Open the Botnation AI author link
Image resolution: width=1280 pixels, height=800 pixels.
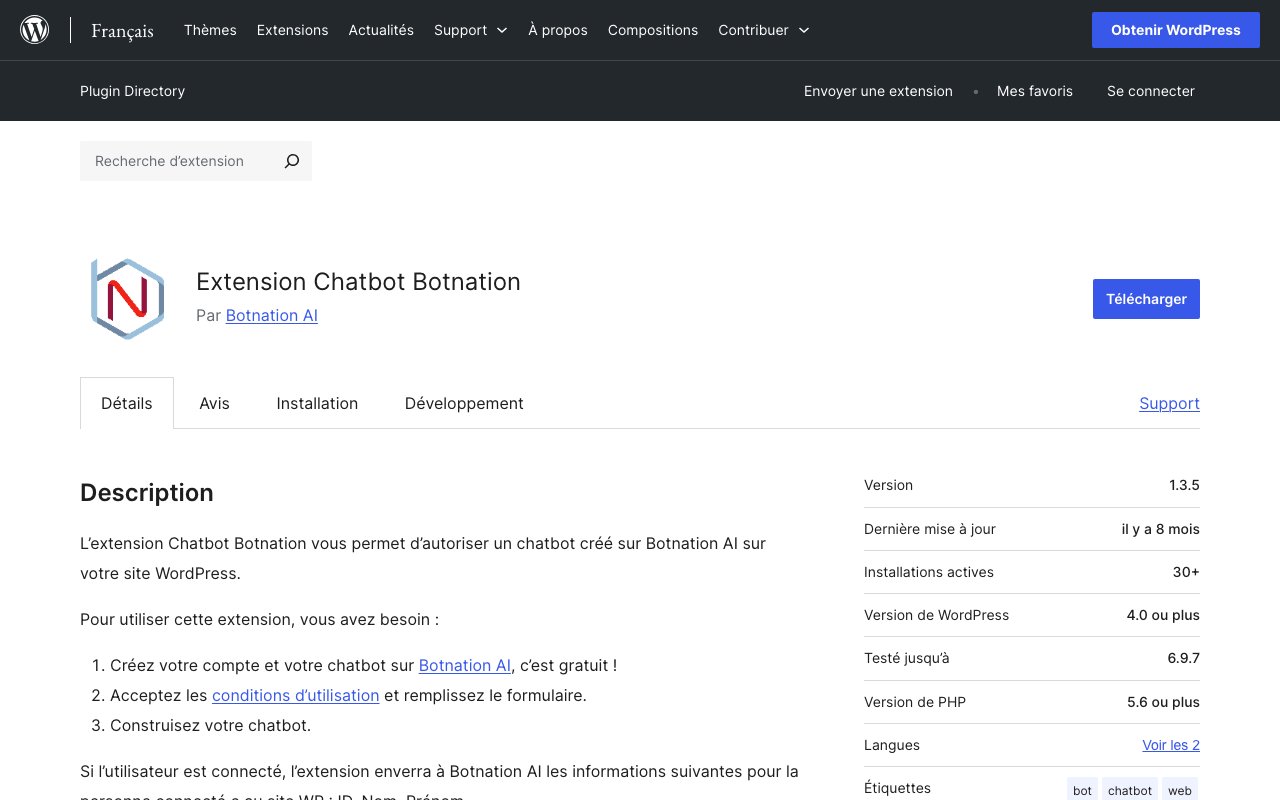click(x=272, y=315)
